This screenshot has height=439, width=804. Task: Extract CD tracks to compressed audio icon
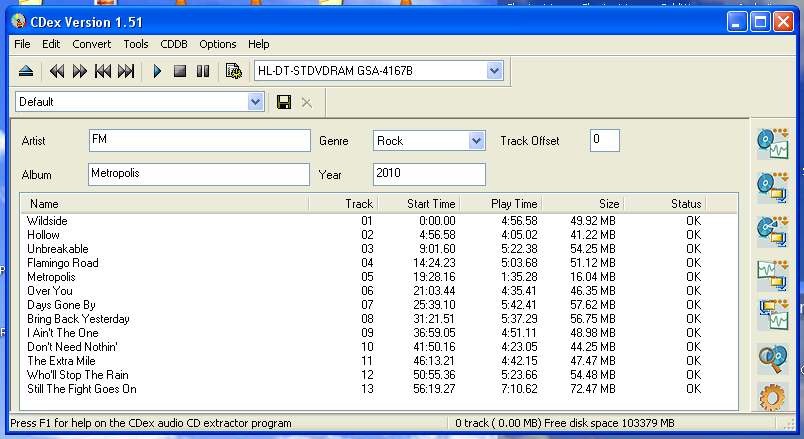773,188
